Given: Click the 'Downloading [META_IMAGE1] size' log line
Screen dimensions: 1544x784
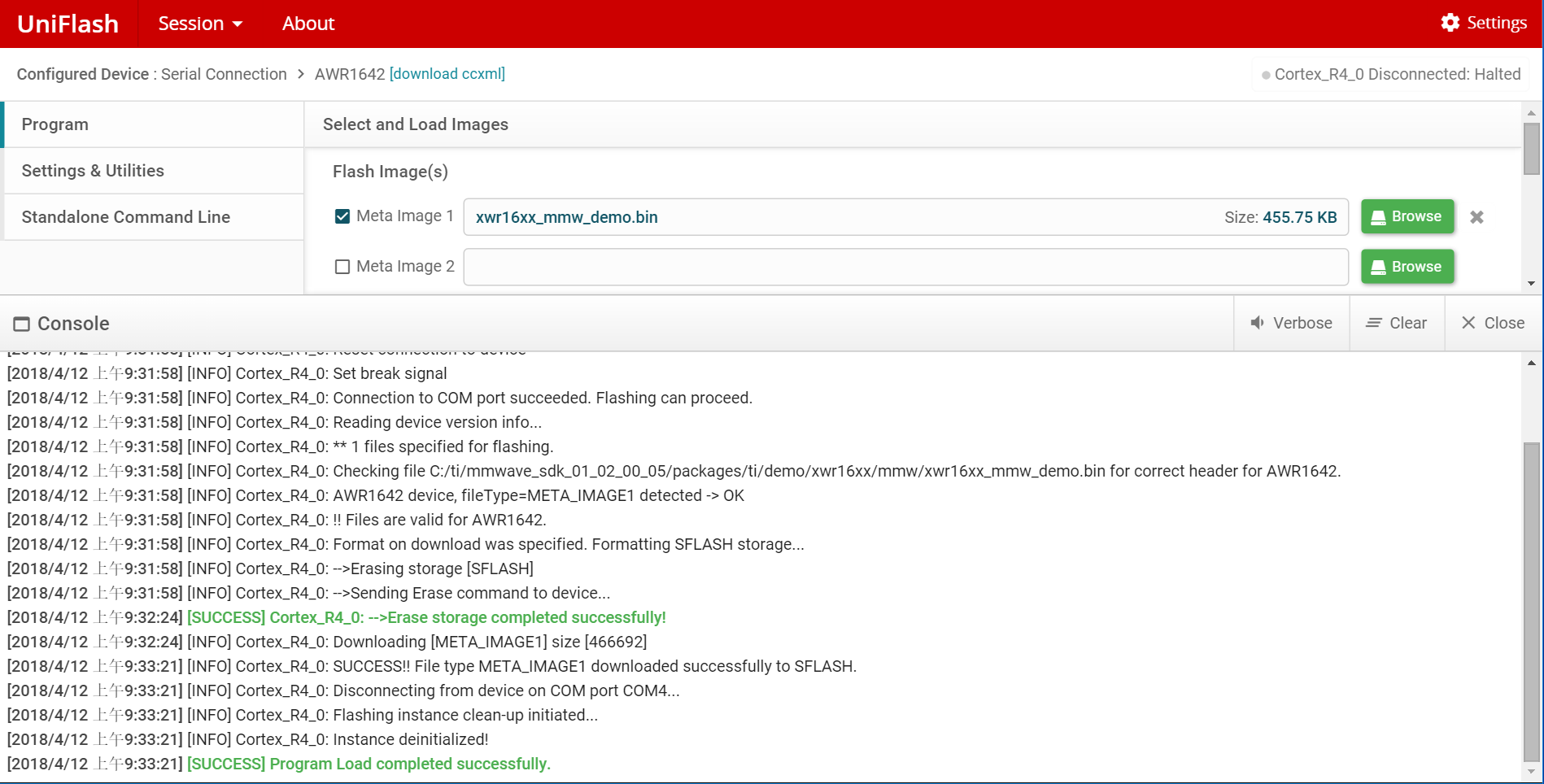Looking at the screenshot, I should tap(327, 642).
